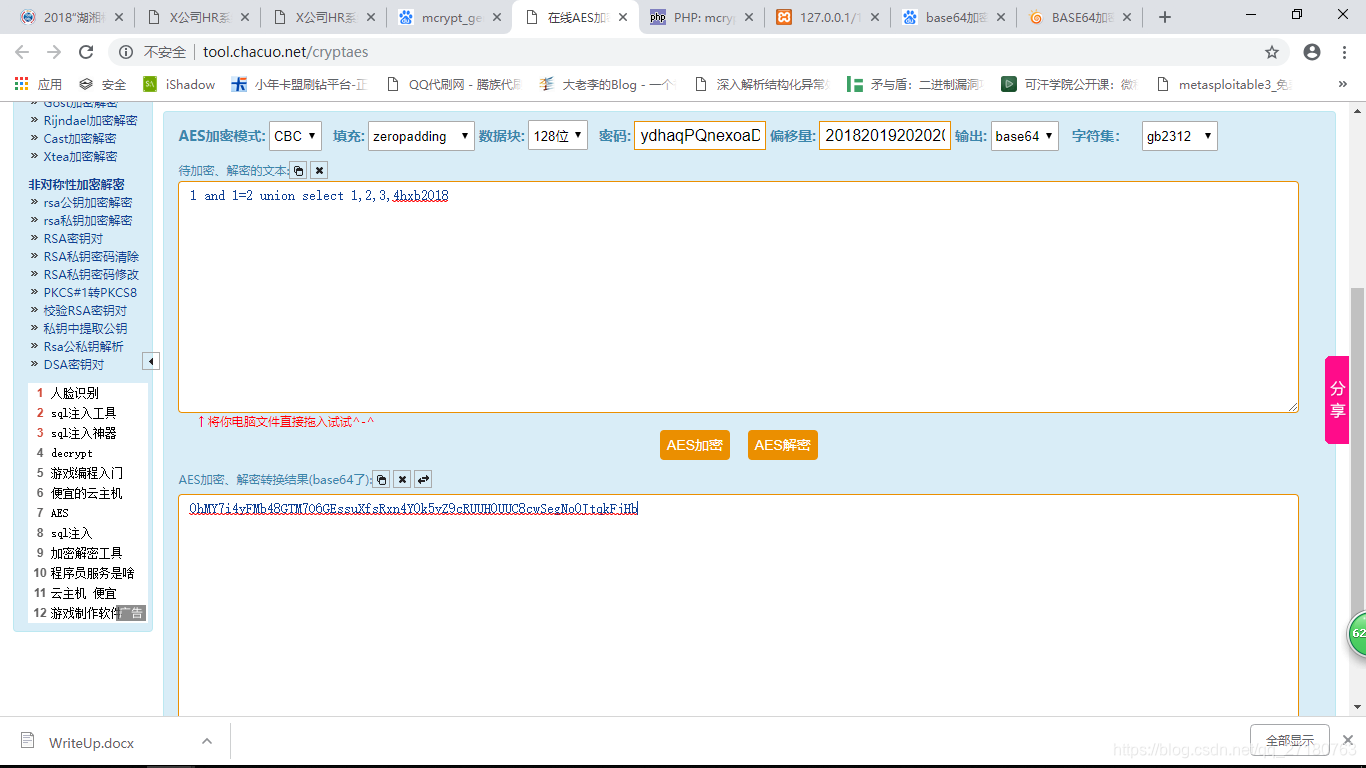Viewport: 1366px width, 768px height.
Task: Click 全部显示 in the downloads bar
Action: point(1290,741)
